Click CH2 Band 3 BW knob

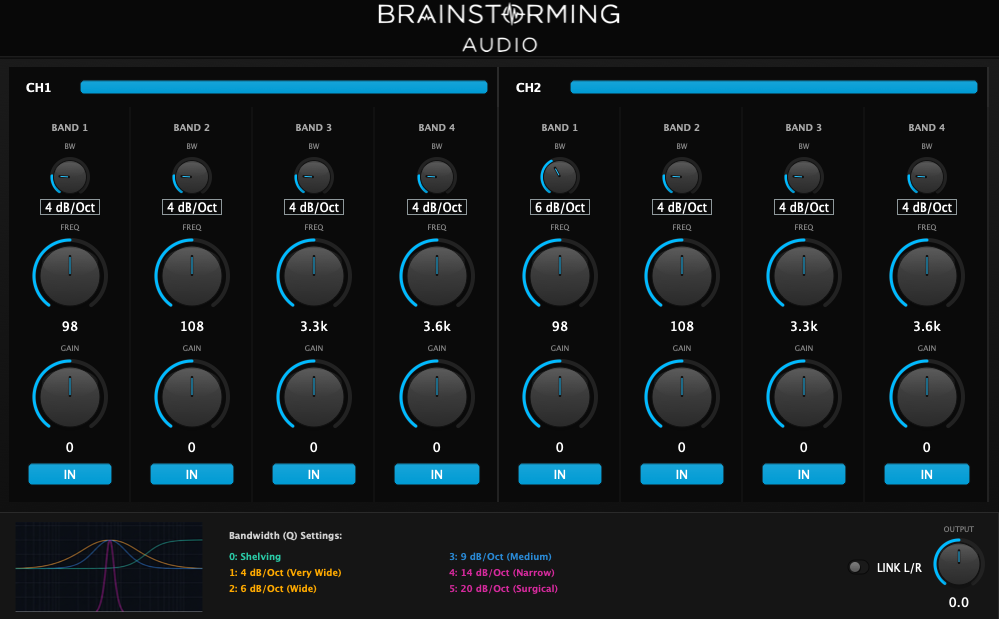coord(803,176)
